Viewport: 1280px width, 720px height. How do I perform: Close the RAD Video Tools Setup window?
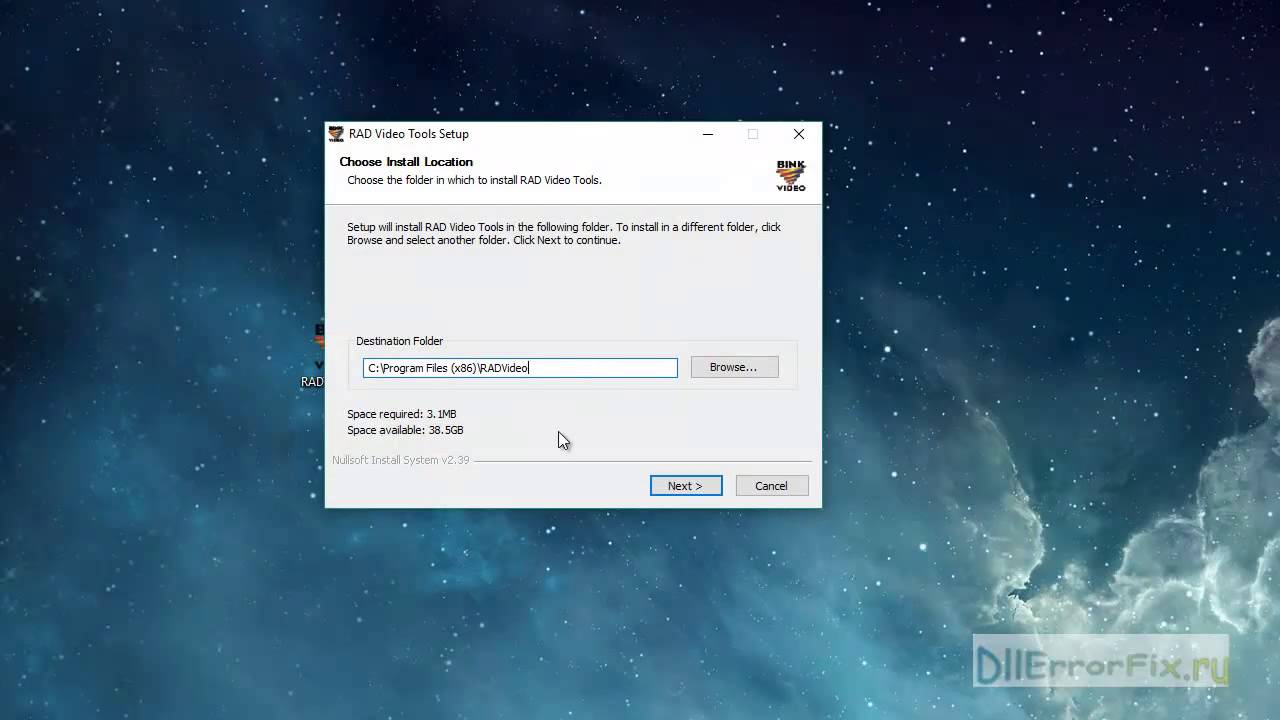coord(798,134)
